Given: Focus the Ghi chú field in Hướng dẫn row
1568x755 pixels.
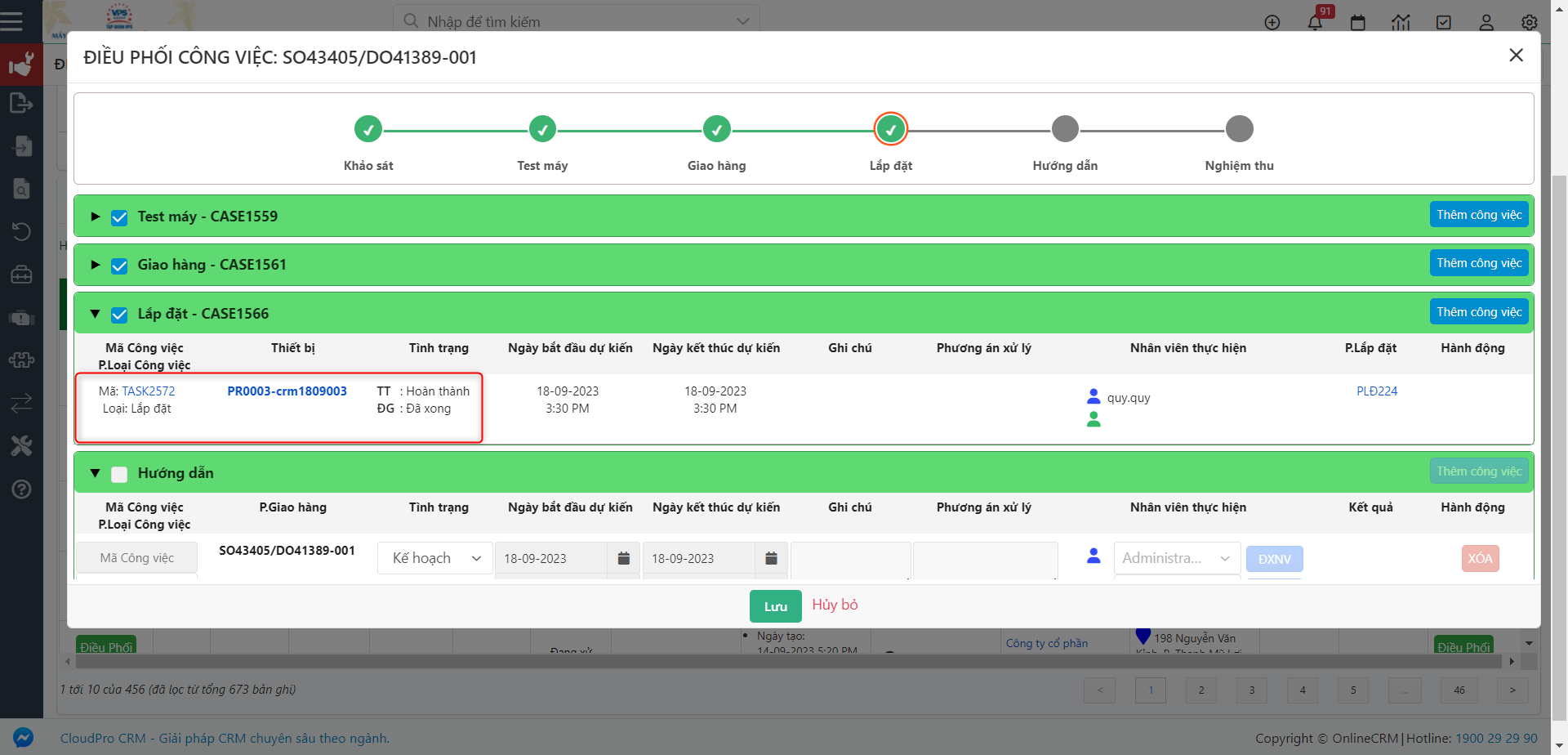Looking at the screenshot, I should [x=850, y=561].
